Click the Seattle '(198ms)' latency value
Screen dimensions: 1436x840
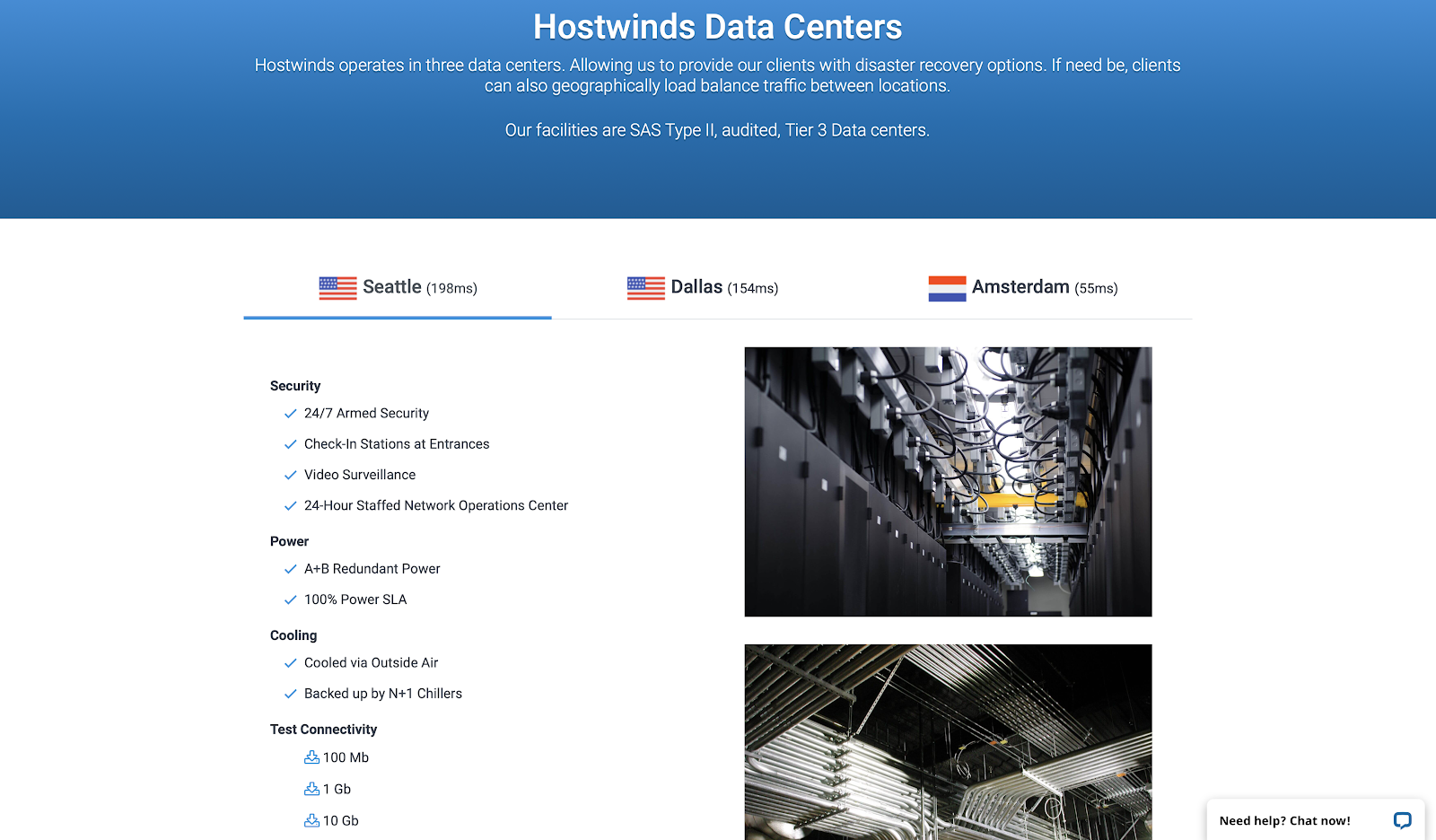tap(451, 288)
